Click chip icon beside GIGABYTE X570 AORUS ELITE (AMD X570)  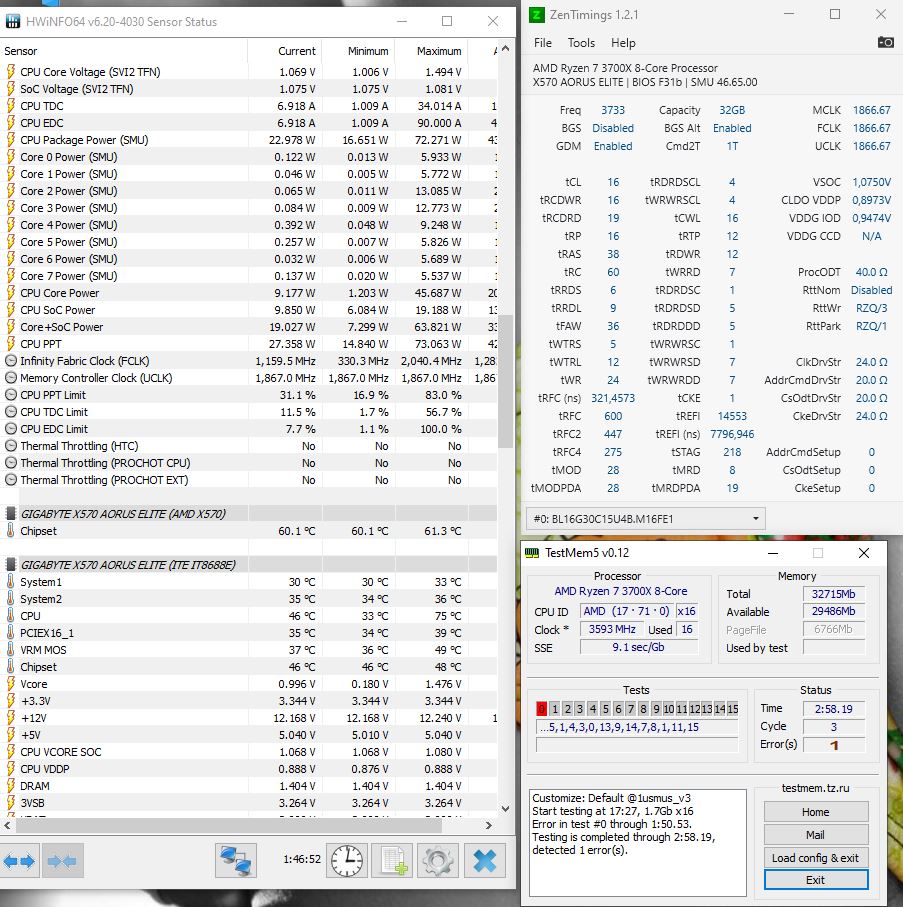[10, 514]
